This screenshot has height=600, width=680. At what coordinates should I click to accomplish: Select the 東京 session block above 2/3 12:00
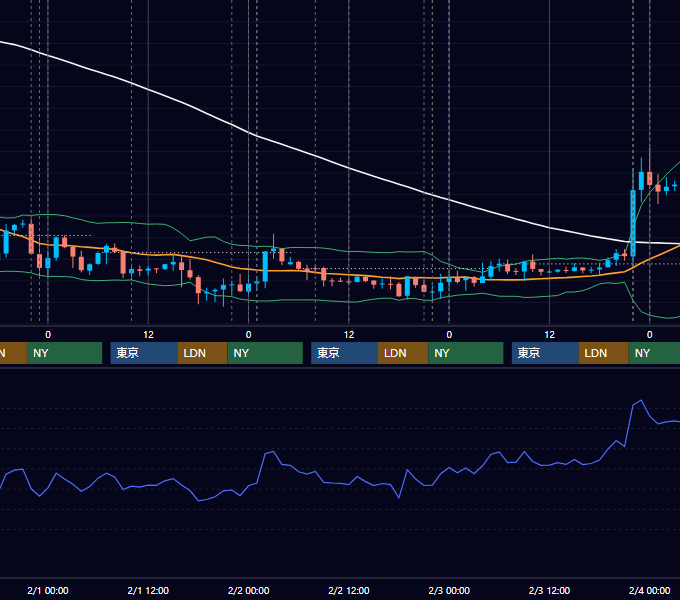click(x=545, y=353)
